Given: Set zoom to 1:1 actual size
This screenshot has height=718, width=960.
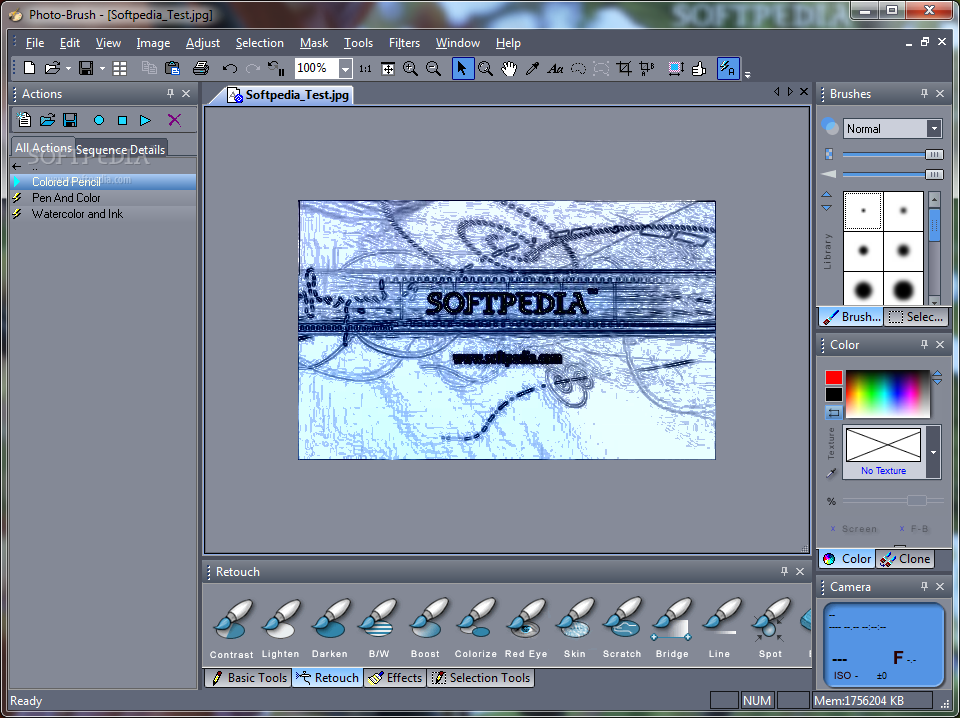Looking at the screenshot, I should click(366, 69).
